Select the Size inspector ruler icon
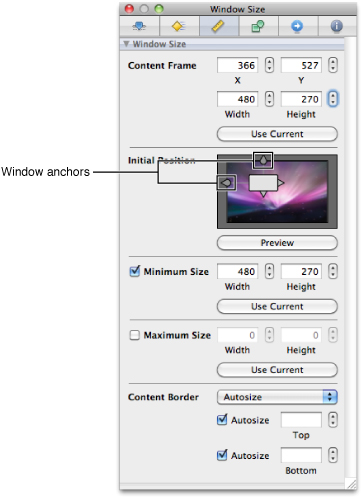Image resolution: width=363 pixels, height=499 pixels. tap(219, 26)
